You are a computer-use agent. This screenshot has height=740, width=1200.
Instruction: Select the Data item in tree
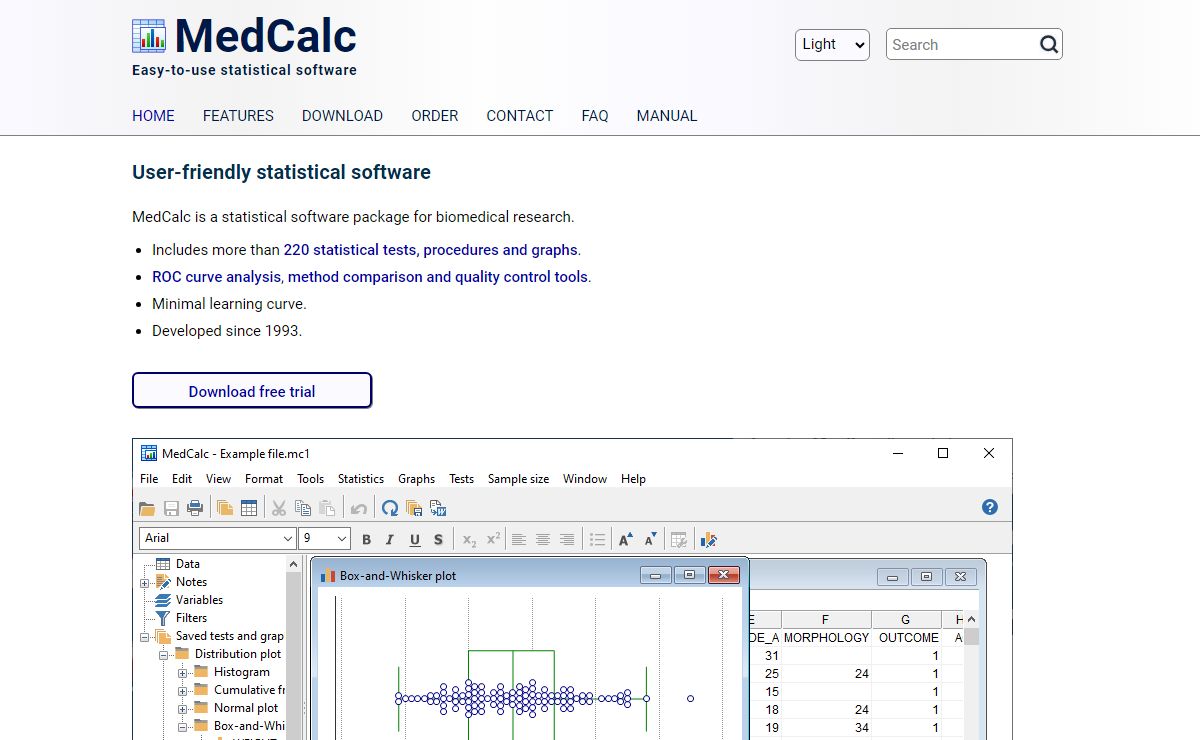[x=188, y=564]
